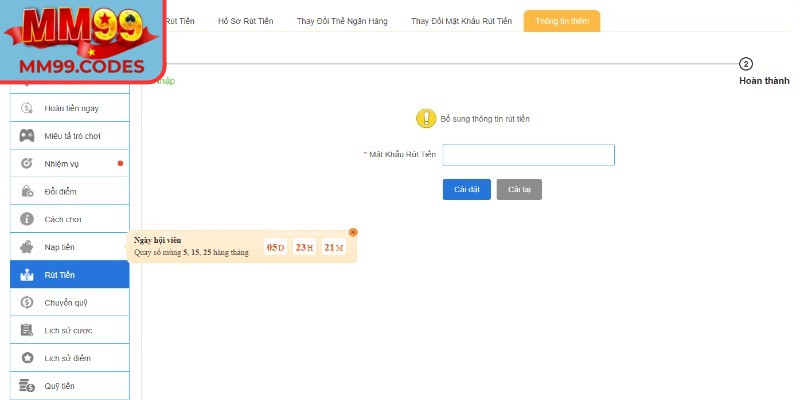
Task: Select Đổi điểm from the sidebar
Action: pyautogui.click(x=70, y=191)
